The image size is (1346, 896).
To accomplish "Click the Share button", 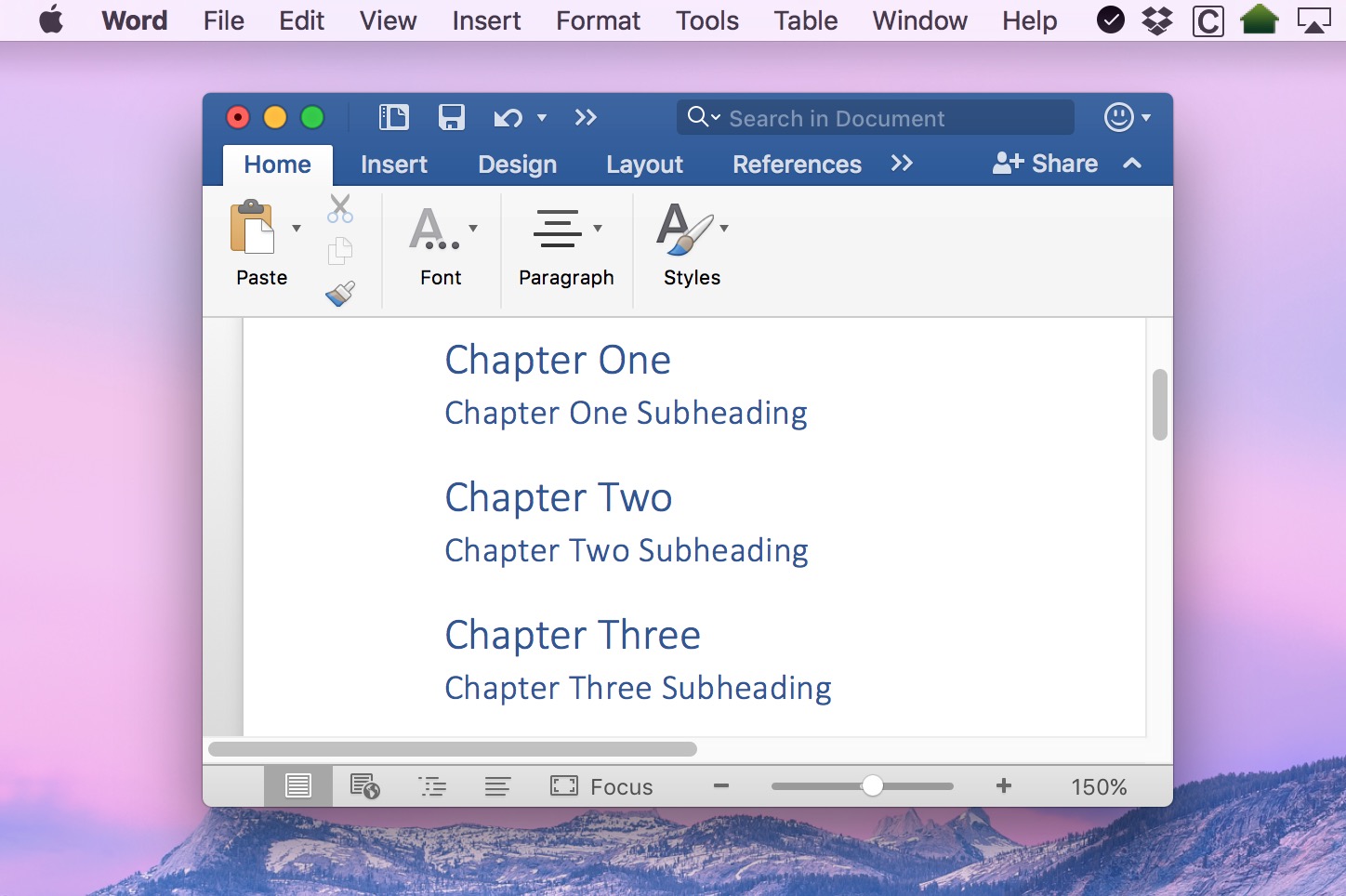I will 1045,164.
